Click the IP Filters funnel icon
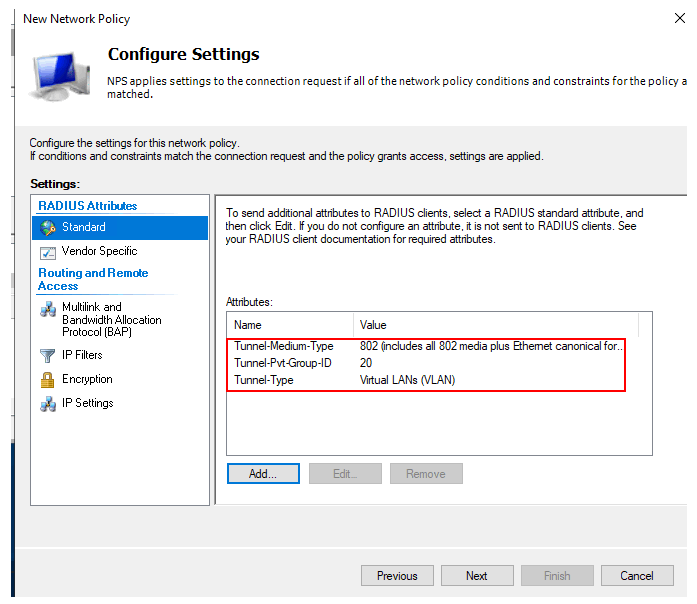This screenshot has height=604, width=697. click(x=47, y=356)
